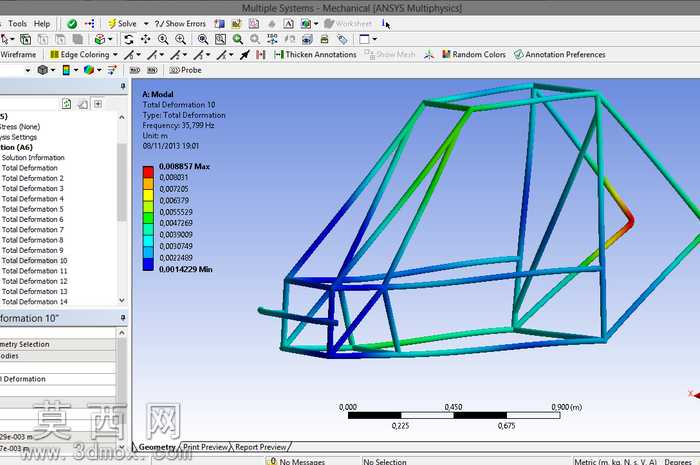
Task: Click the second min/max probe label icon
Action: (x=152, y=70)
